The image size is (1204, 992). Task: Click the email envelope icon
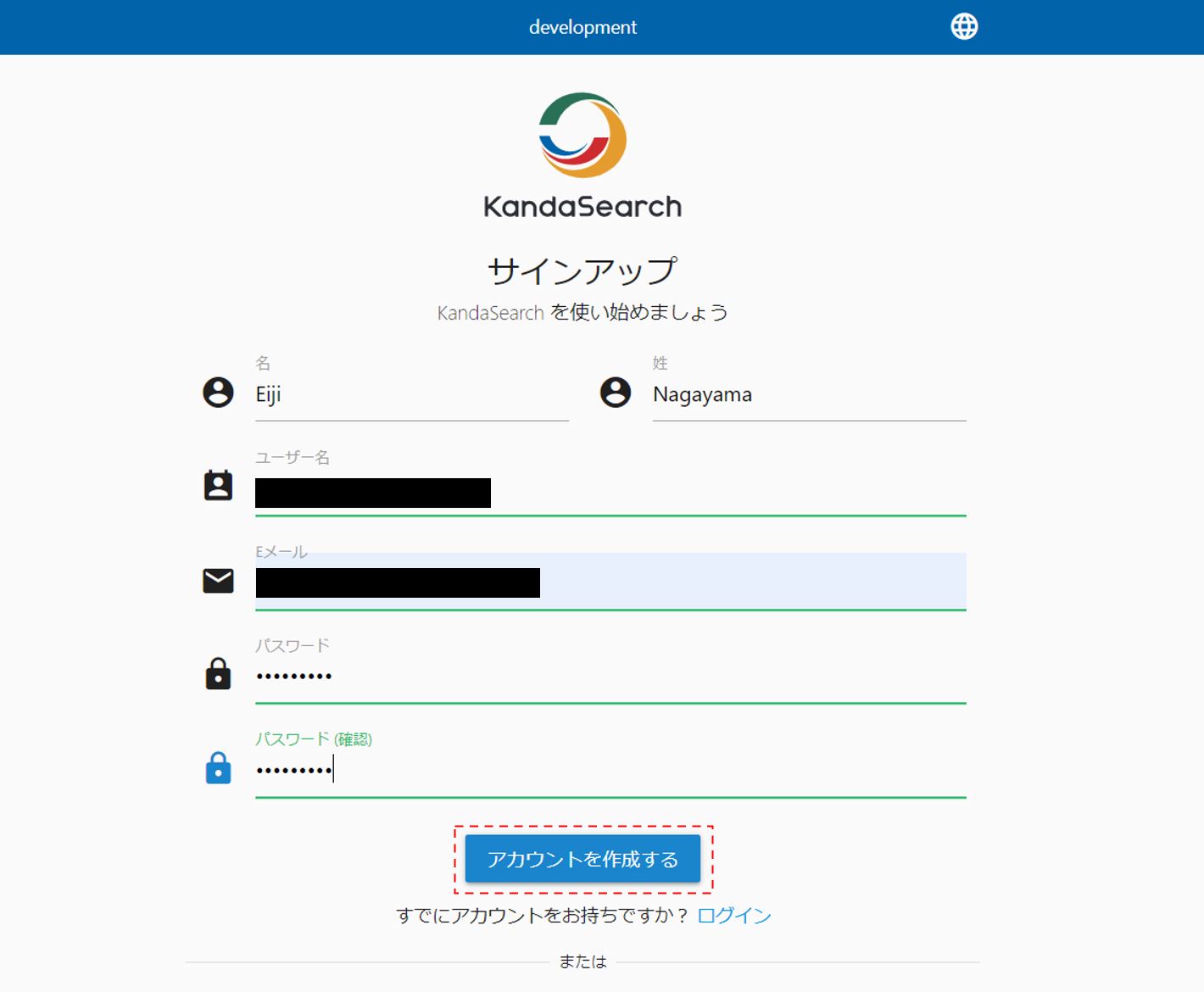tap(218, 581)
